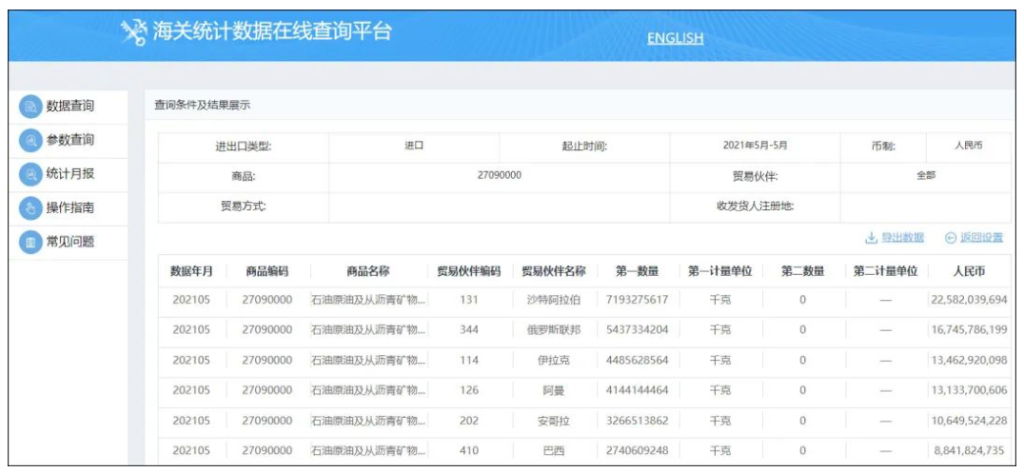Screen dimensions: 1024x472
Task: Click the 阿曼 partner name cell
Action: [x=554, y=391]
